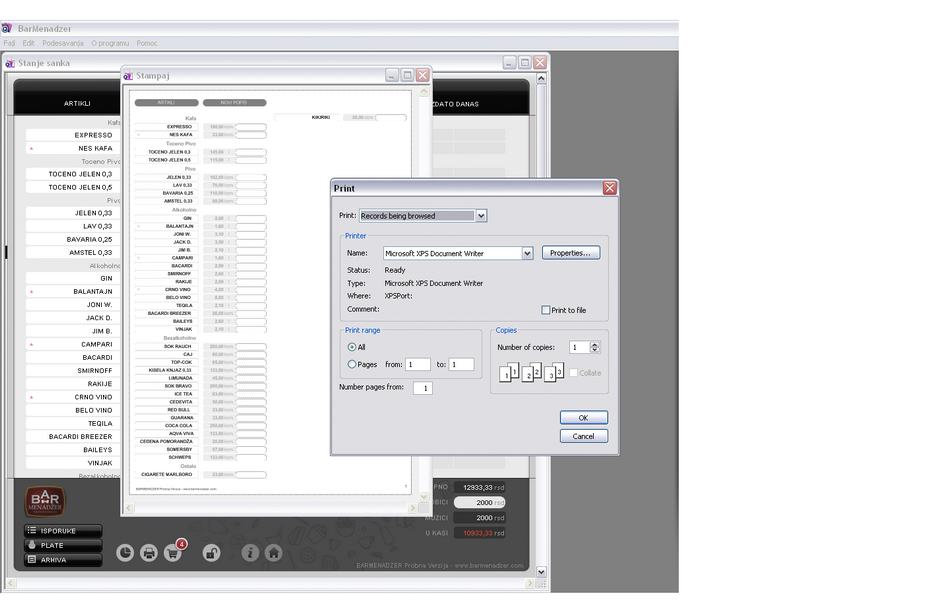The height and width of the screenshot is (614, 950).
Task: Open the O programu menu
Action: pyautogui.click(x=110, y=43)
